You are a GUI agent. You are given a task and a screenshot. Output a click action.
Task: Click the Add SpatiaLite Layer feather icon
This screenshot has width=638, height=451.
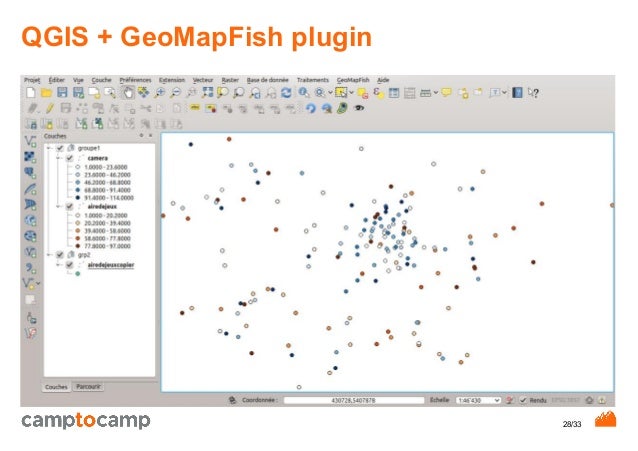coord(30,189)
